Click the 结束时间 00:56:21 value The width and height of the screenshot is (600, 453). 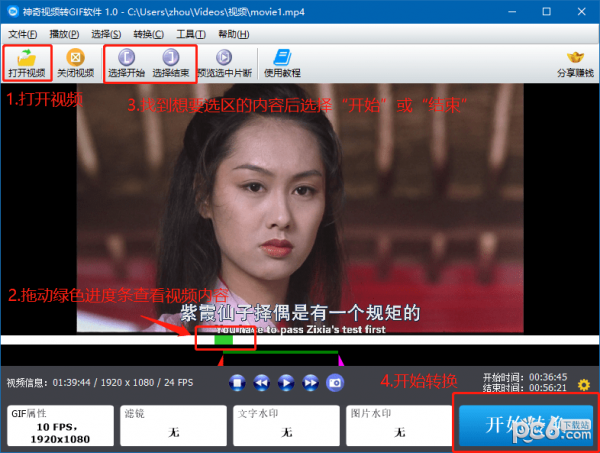click(548, 388)
